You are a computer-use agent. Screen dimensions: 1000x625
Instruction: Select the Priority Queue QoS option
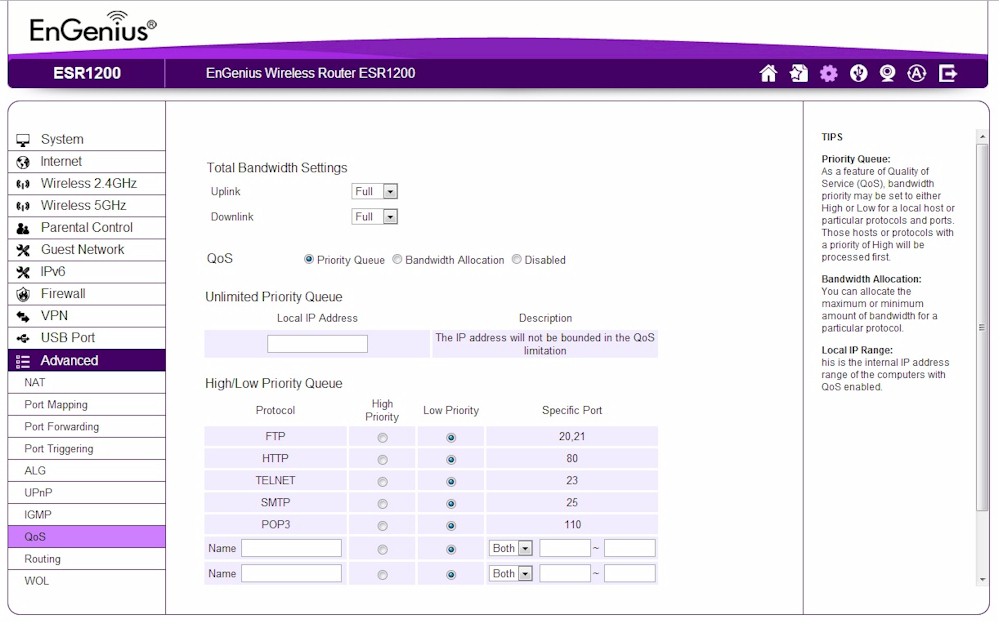pyautogui.click(x=309, y=260)
